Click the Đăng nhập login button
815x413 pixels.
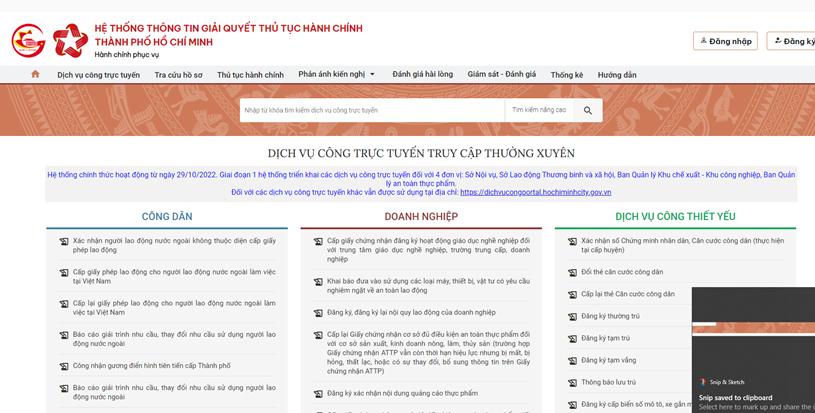point(725,41)
